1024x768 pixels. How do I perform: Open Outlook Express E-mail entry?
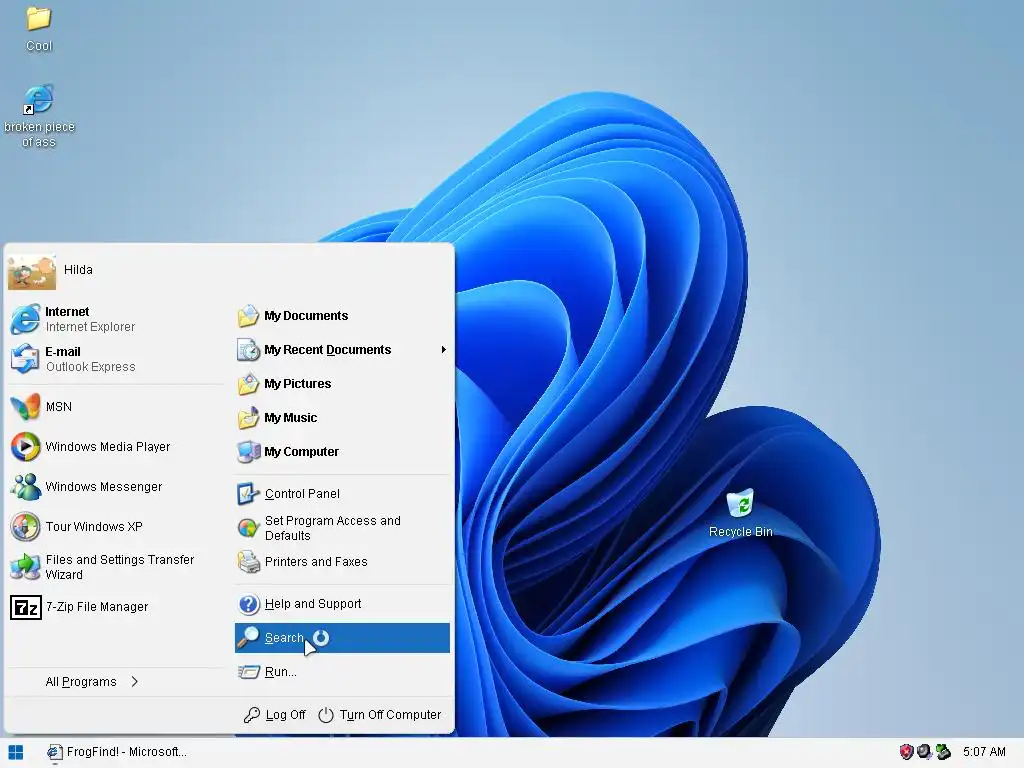(114, 359)
